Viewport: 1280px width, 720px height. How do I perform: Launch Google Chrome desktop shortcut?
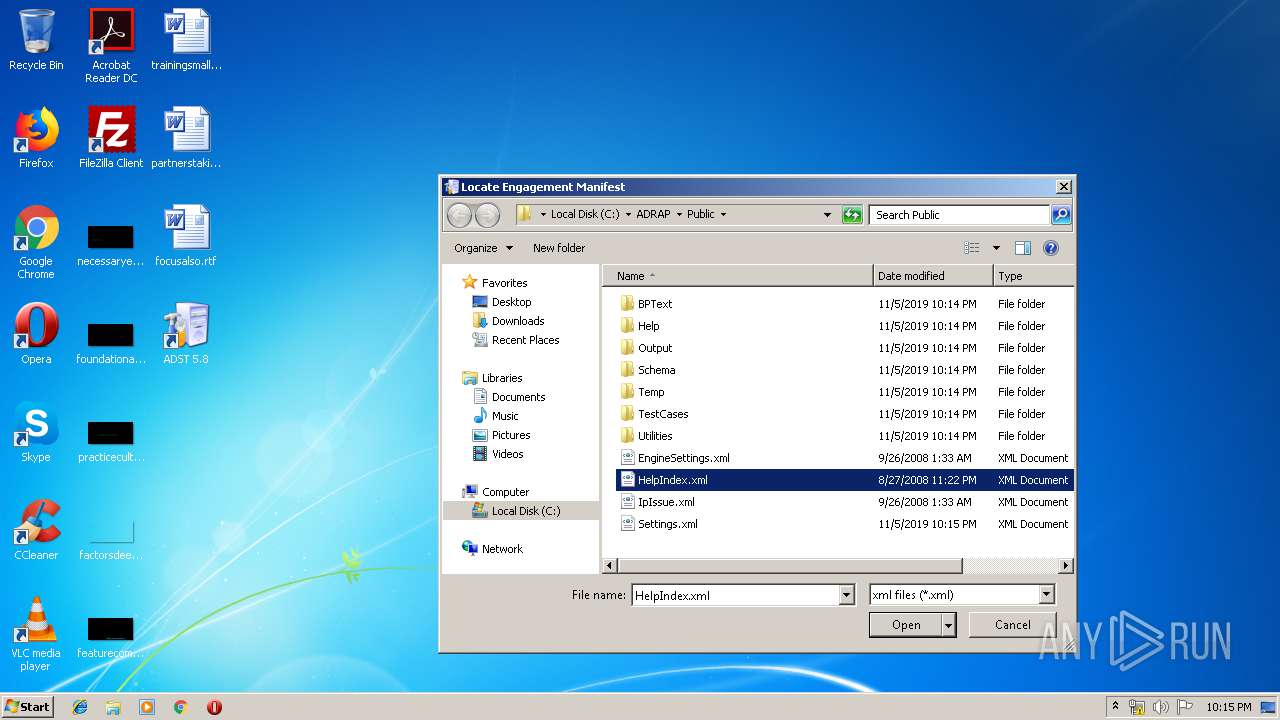(36, 242)
